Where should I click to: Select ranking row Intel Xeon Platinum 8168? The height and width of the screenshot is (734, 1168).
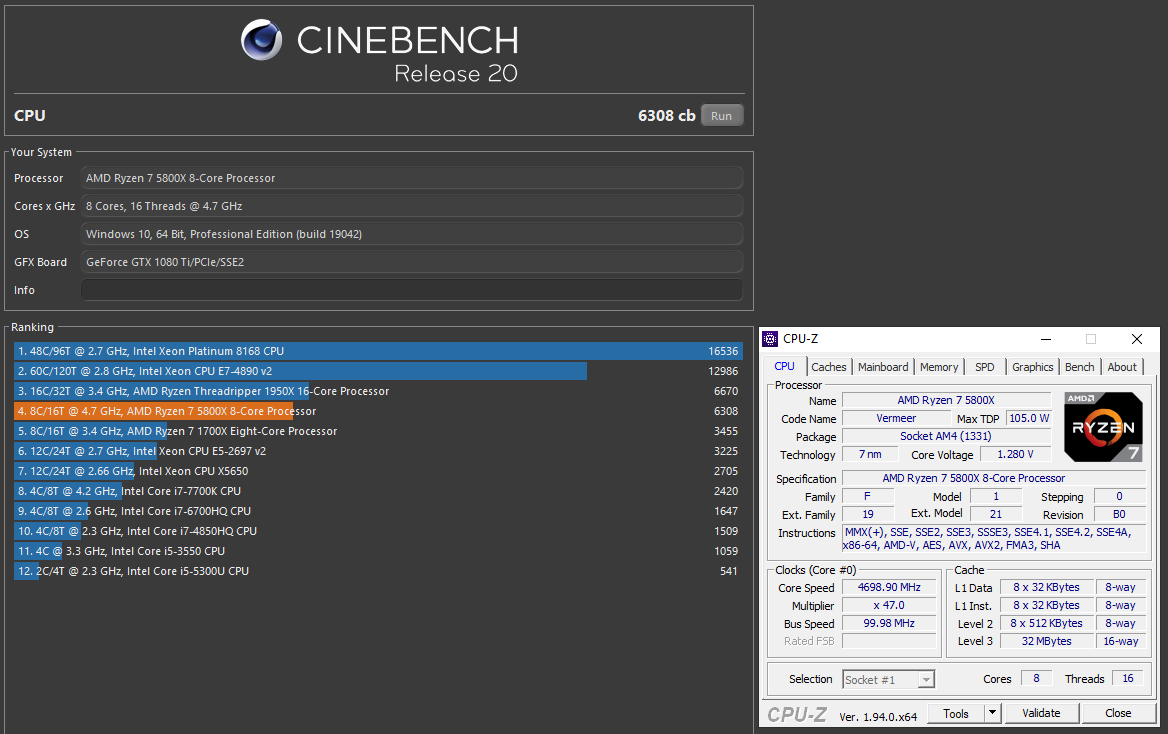coord(378,351)
